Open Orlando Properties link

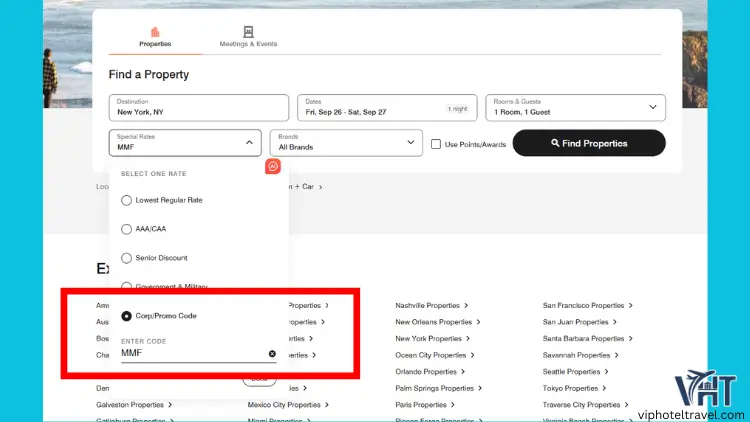tap(430, 372)
